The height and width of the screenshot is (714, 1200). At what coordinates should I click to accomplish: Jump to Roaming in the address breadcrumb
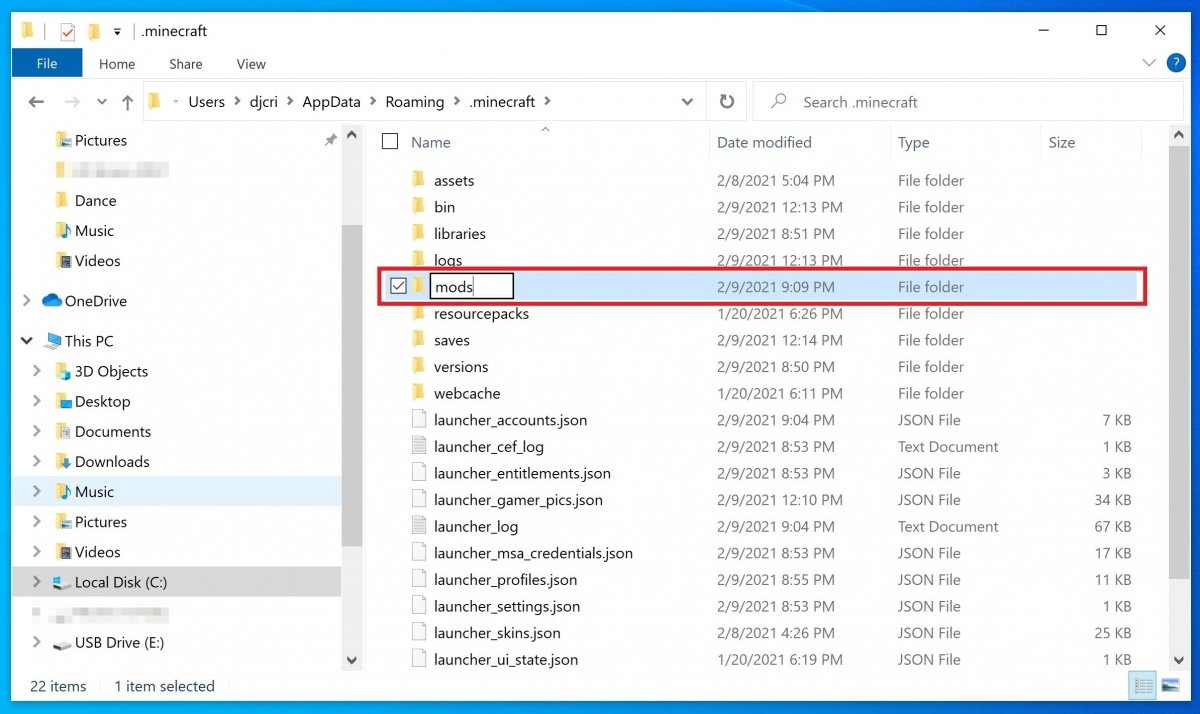(414, 102)
